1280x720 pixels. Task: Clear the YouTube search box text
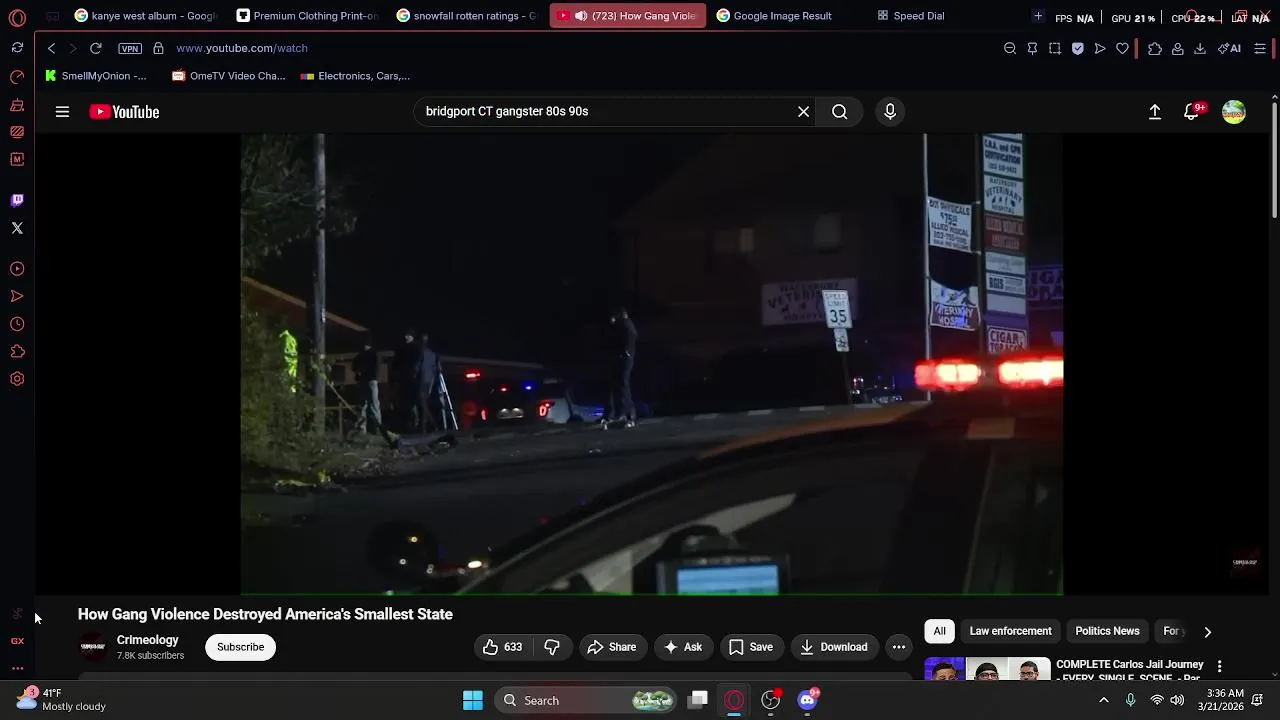pyautogui.click(x=803, y=112)
